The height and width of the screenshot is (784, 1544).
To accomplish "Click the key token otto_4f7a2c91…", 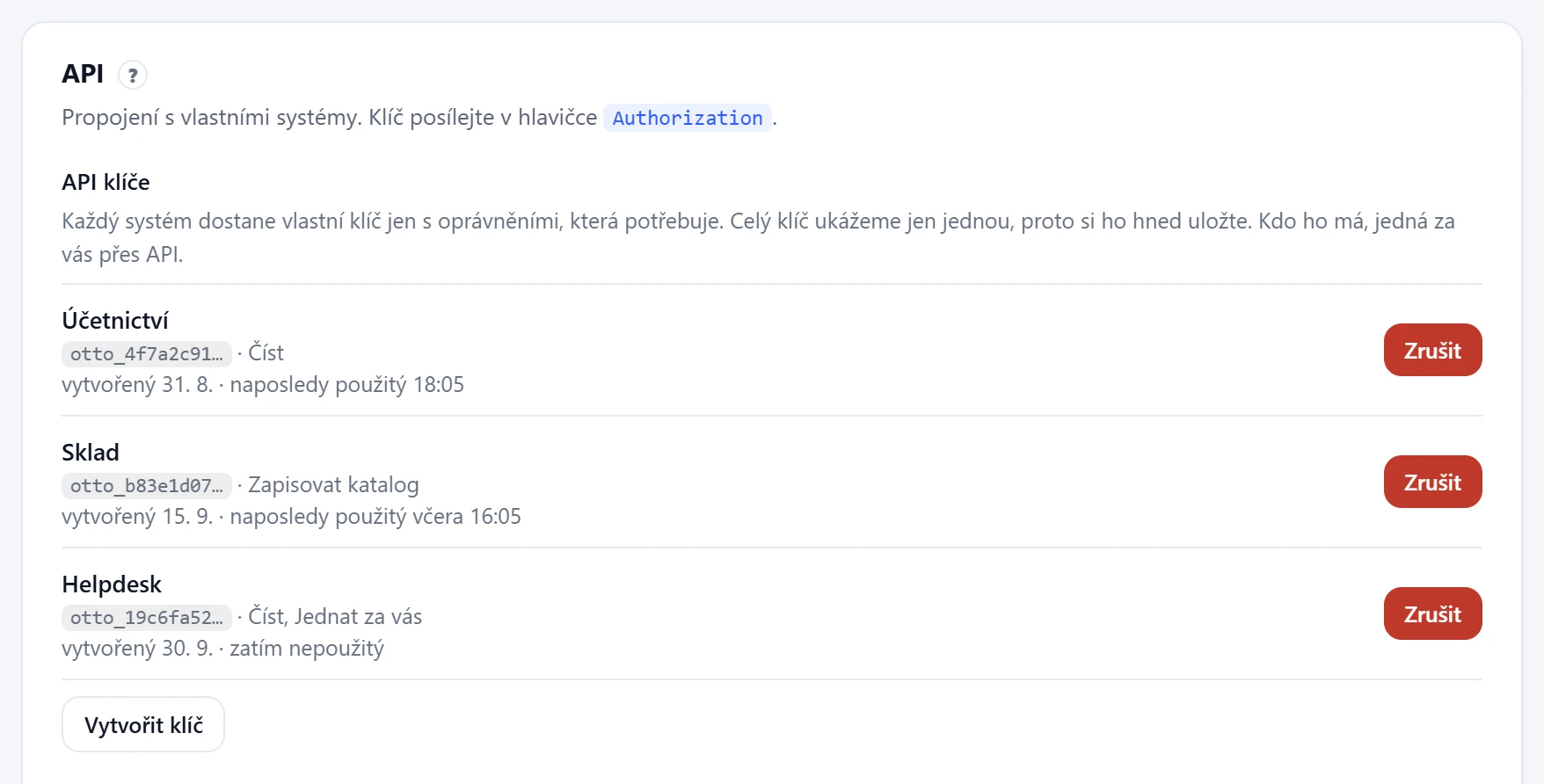I will 147,353.
